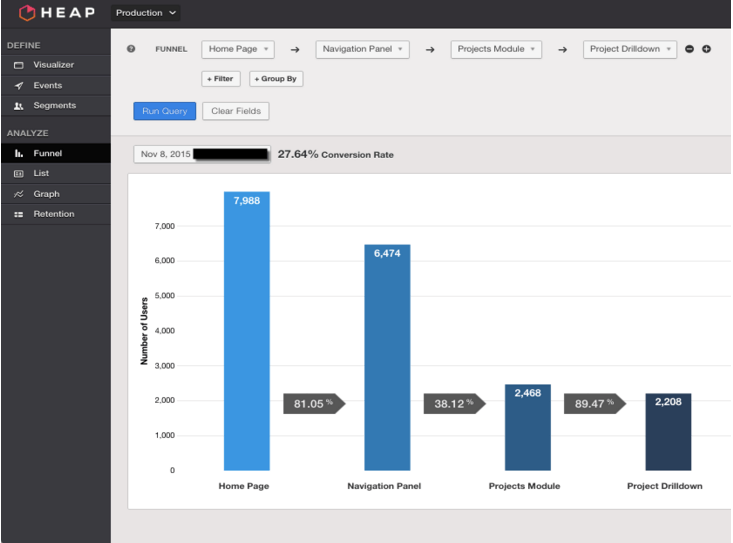Viewport: 733px width, 543px height.
Task: Select the Events icon in sidebar
Action: 18,85
